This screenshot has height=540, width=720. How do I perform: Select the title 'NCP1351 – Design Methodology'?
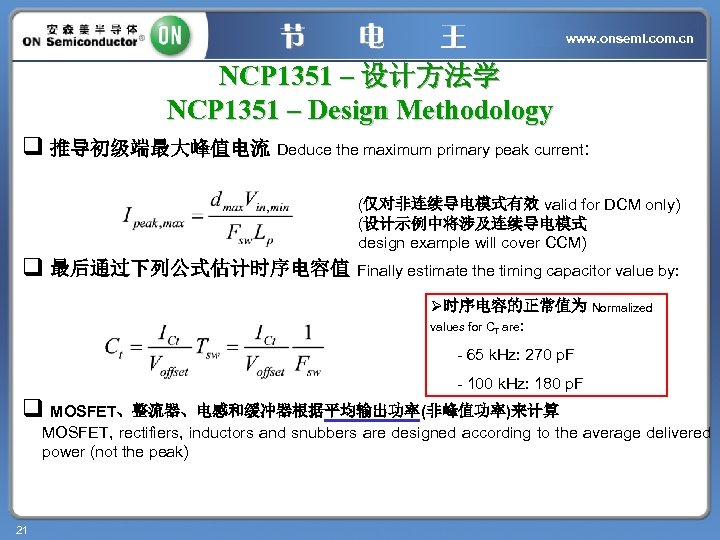coord(360,111)
